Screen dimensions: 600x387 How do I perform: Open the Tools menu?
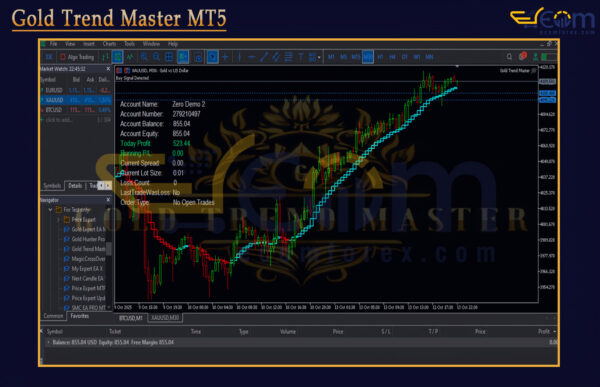(x=129, y=44)
